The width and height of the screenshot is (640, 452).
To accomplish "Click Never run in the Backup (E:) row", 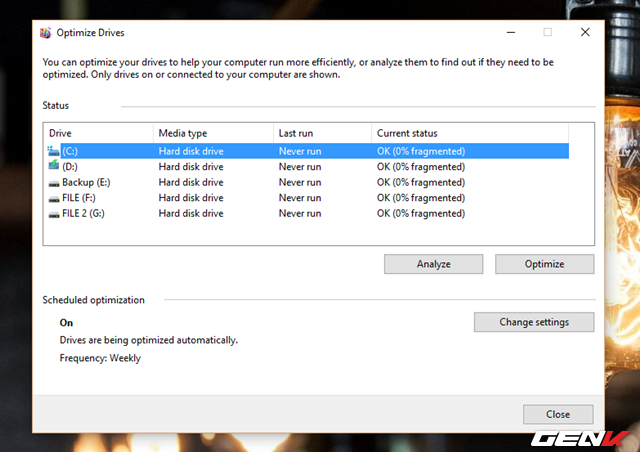I will pyautogui.click(x=300, y=182).
